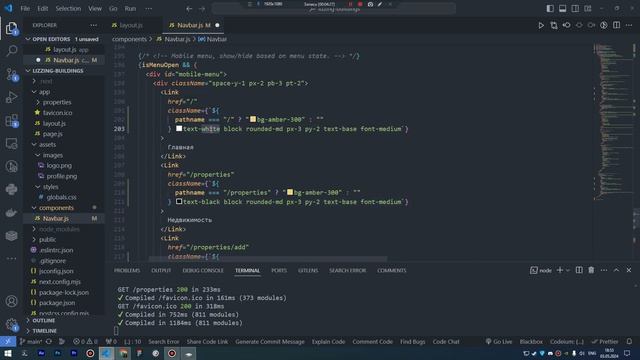
Task: Click Find Bugs in status bar
Action: pos(413,341)
